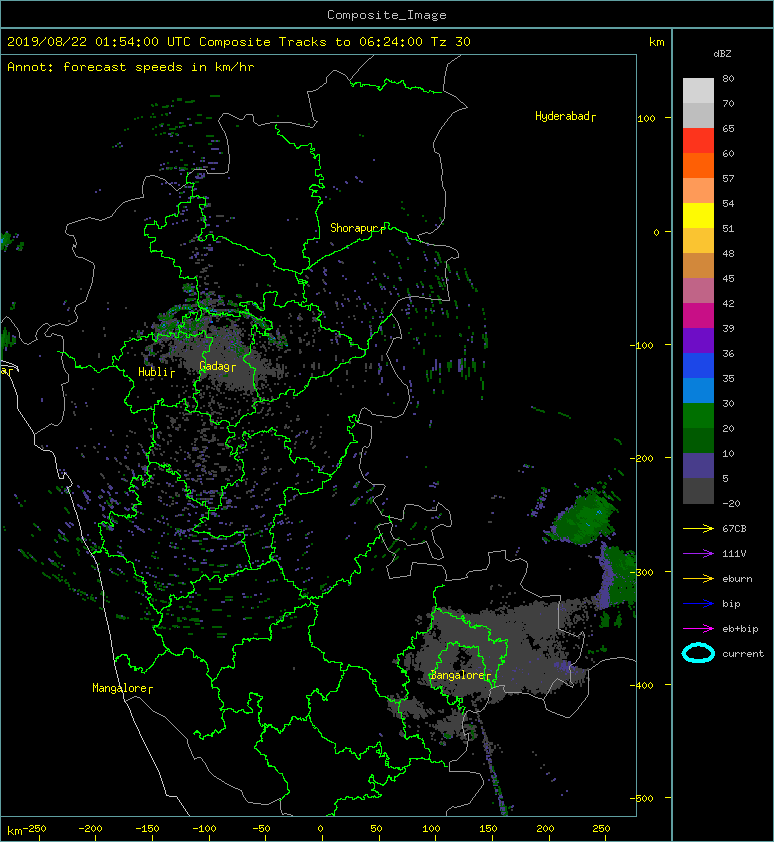
Task: Click the Shorapur city label
Action: [x=357, y=228]
